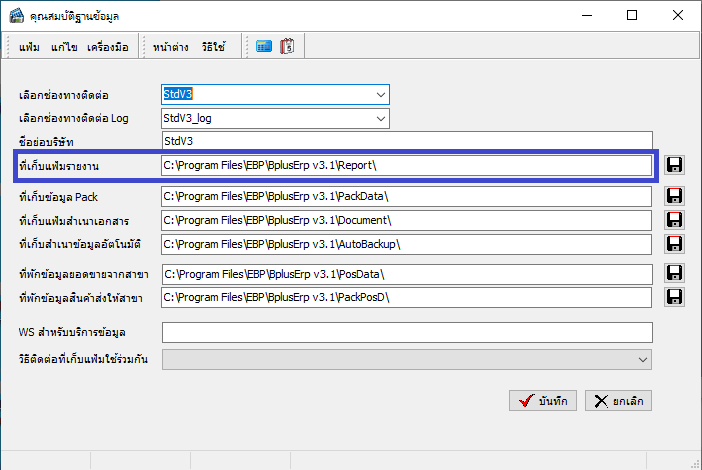Click the ชื่อย่อบริษัท input field
Screen dimensions: 702x470
click(x=406, y=142)
